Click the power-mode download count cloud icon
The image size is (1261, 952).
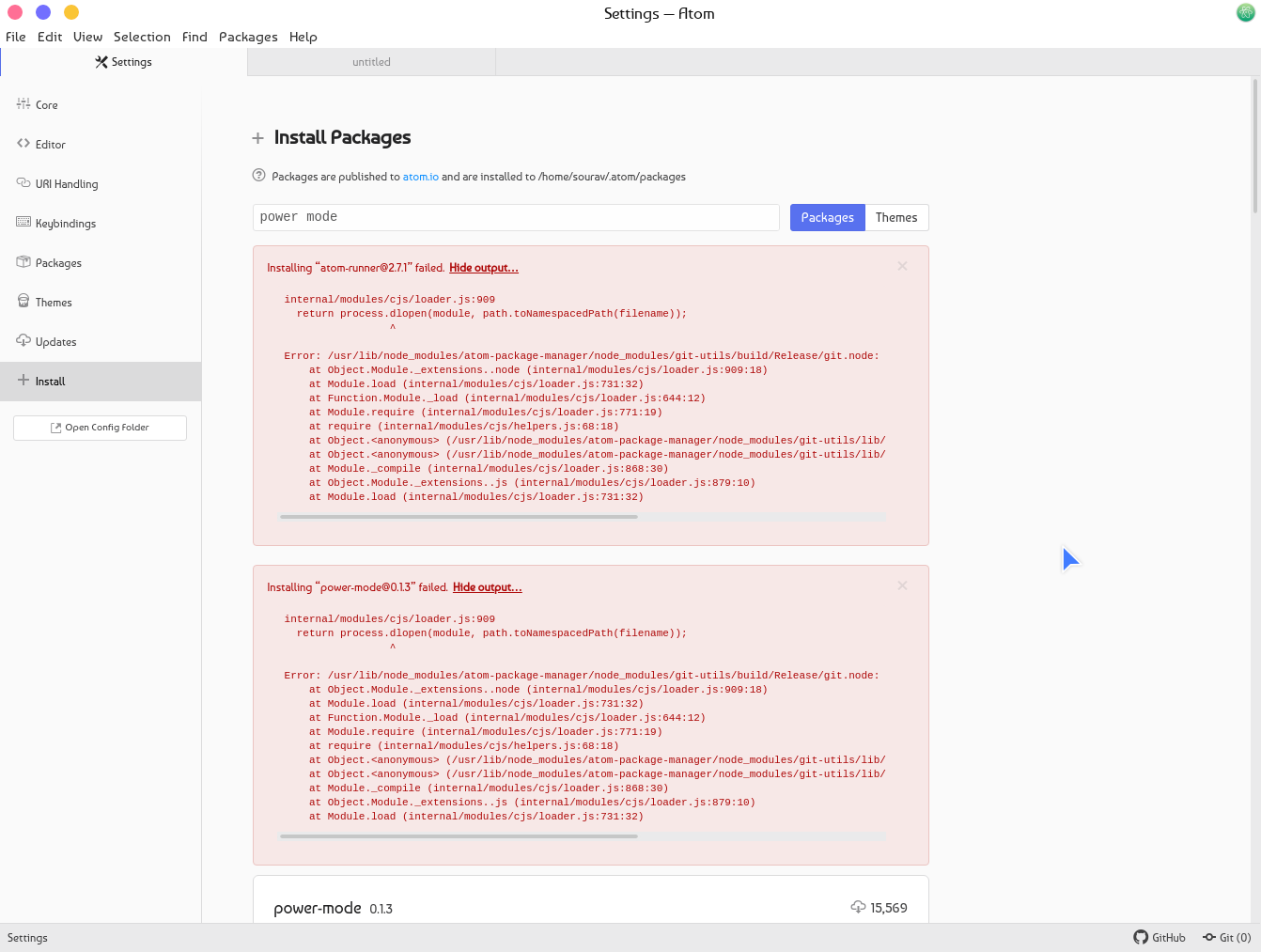click(x=858, y=907)
